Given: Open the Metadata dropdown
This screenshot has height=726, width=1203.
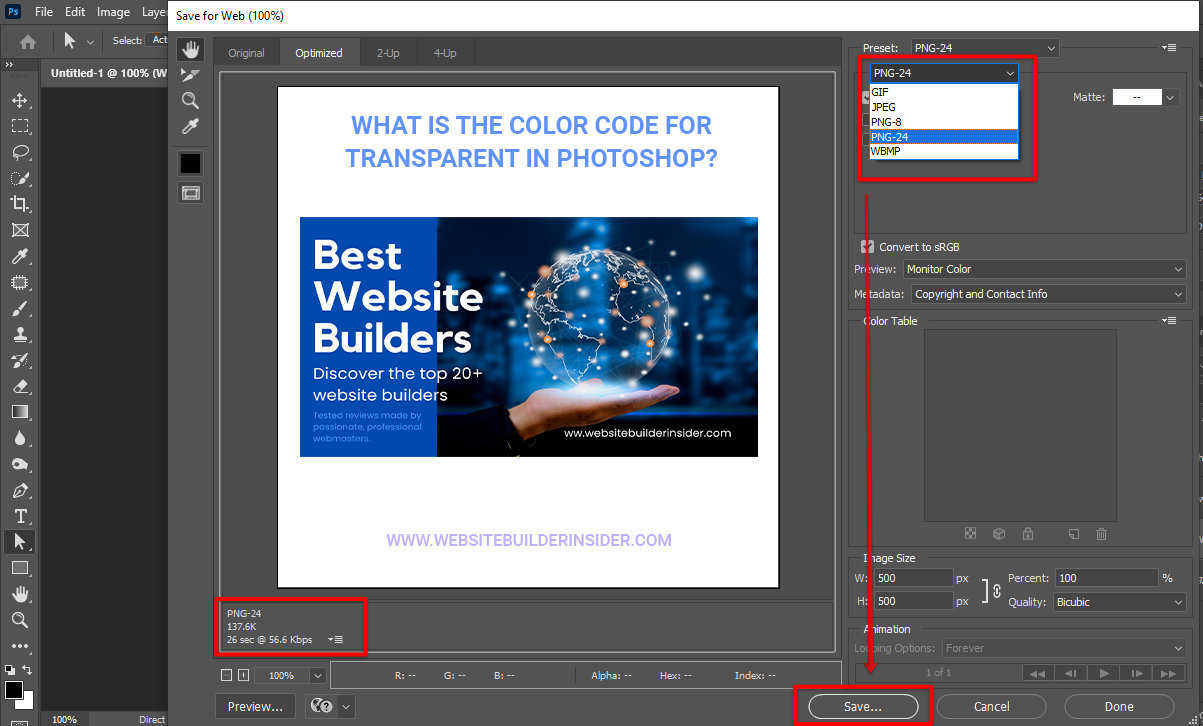Looking at the screenshot, I should 1047,294.
